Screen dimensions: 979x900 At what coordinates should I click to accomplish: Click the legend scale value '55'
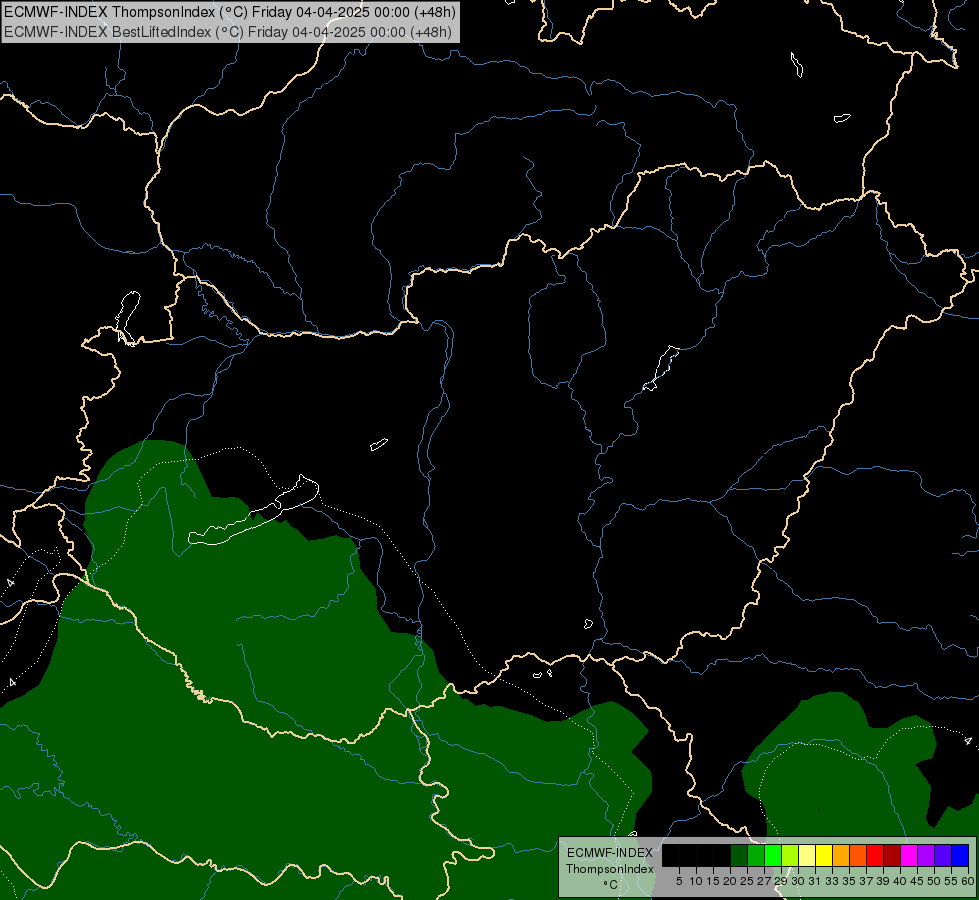(951, 881)
